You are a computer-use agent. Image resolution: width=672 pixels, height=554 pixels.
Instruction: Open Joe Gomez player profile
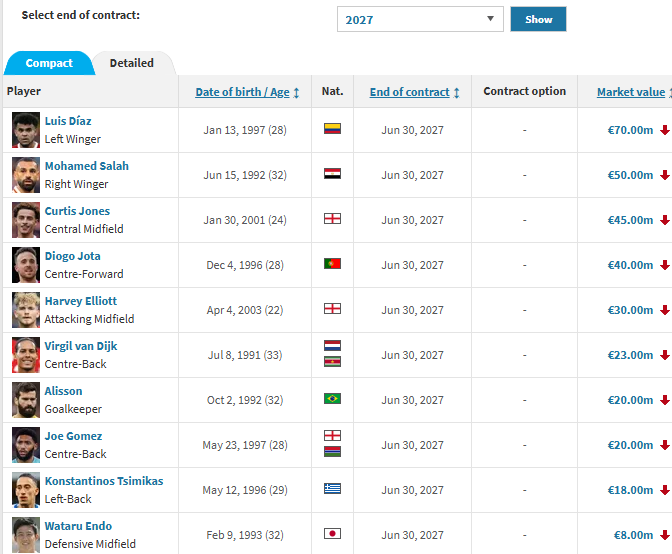click(x=73, y=436)
